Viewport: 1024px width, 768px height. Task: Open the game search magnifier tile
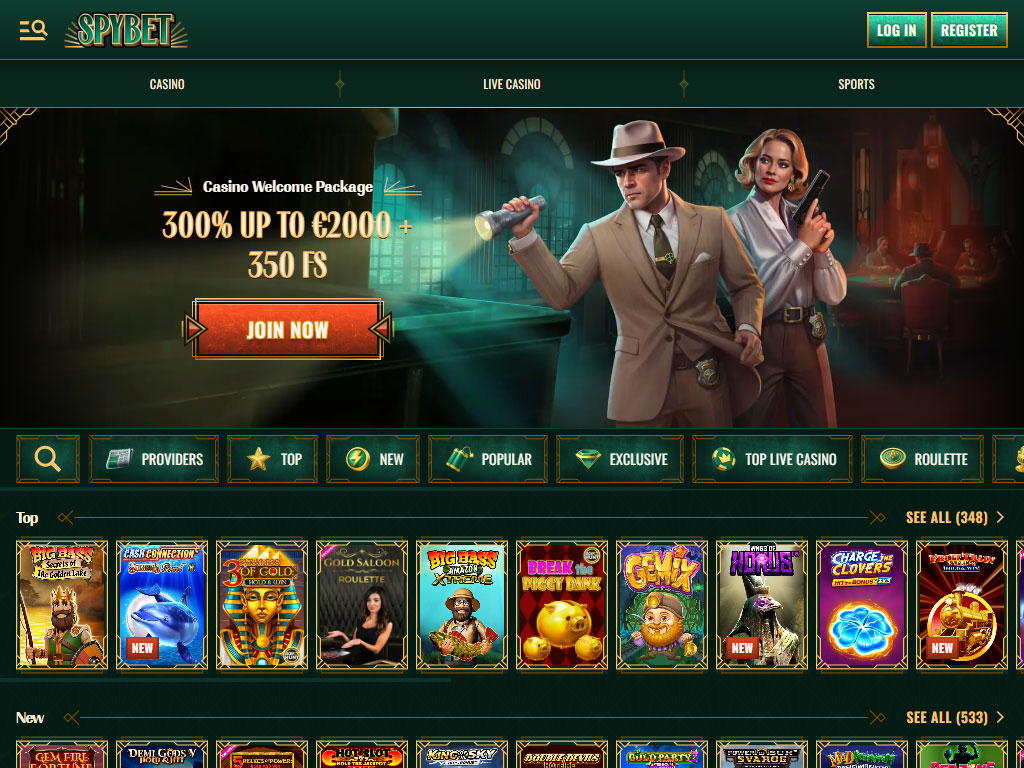tap(48, 459)
